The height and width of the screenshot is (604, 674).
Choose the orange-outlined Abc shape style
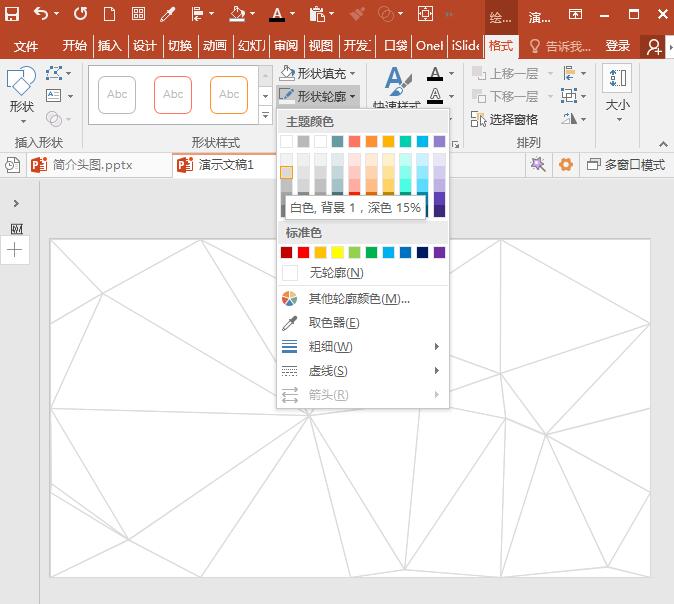coord(229,95)
